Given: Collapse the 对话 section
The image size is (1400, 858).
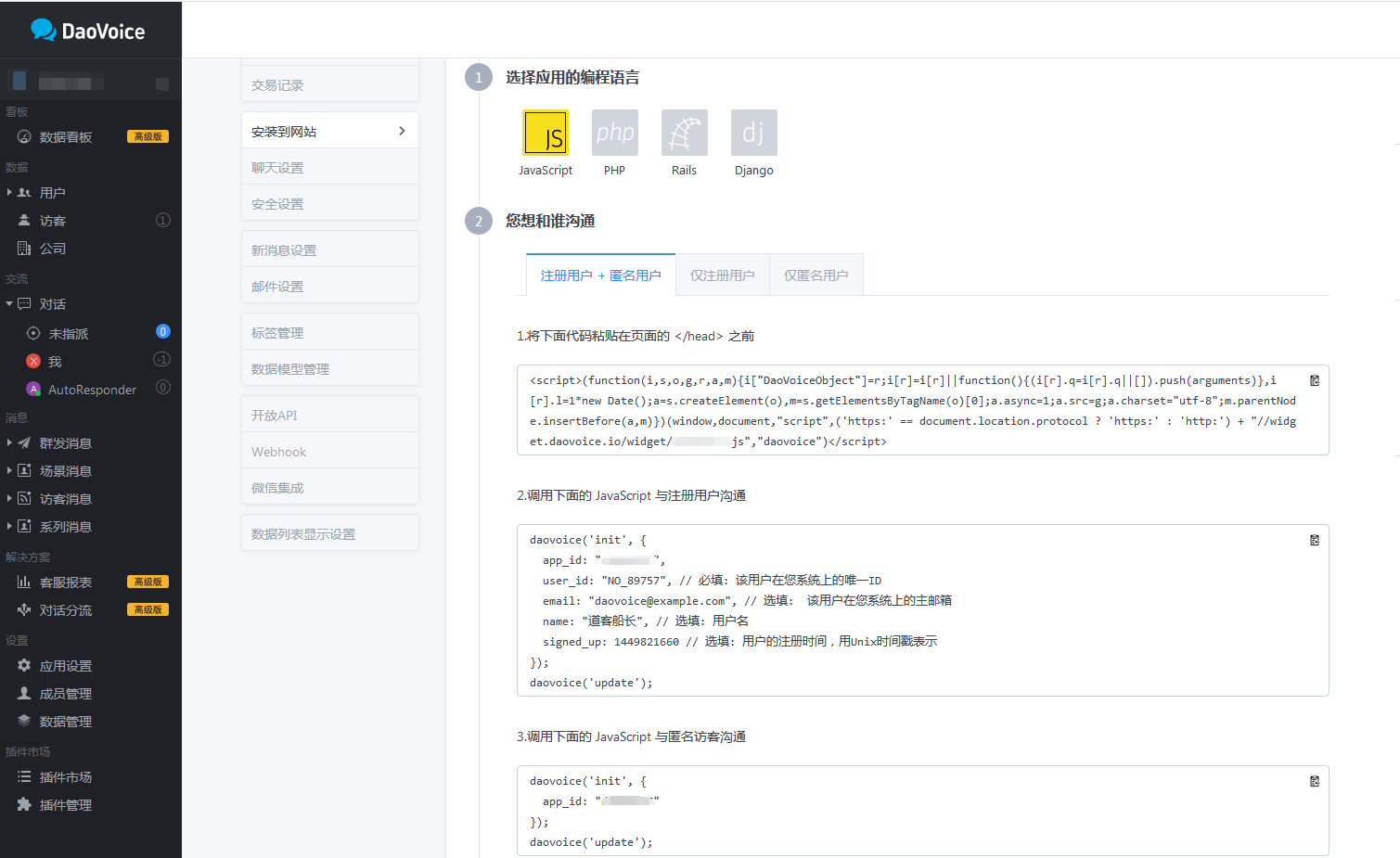Looking at the screenshot, I should pos(9,304).
